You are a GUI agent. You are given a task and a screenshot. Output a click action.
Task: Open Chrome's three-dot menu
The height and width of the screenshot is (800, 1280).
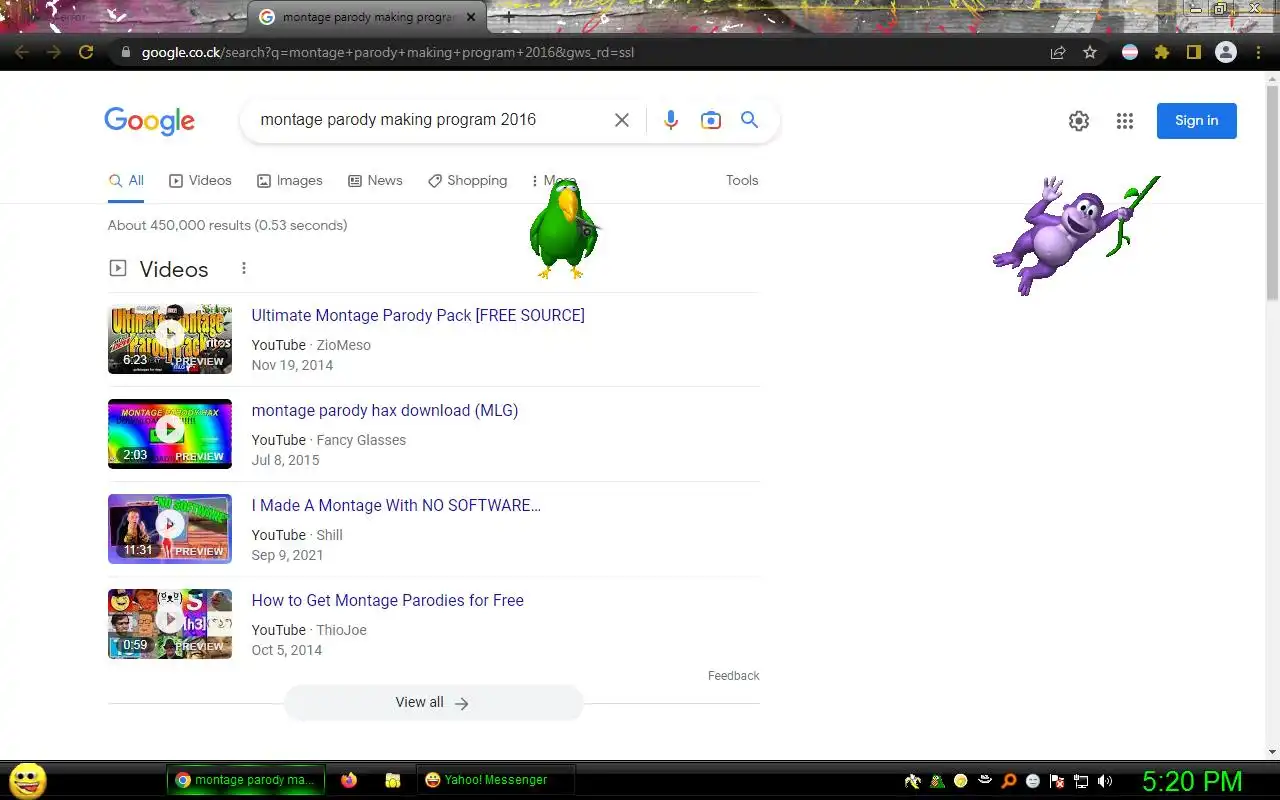1259,52
